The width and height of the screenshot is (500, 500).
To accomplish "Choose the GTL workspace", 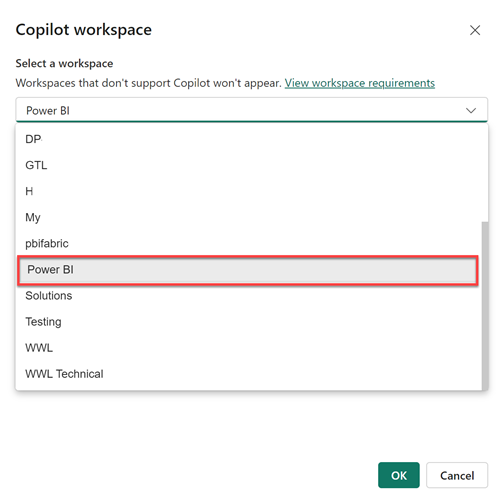I will (248, 165).
